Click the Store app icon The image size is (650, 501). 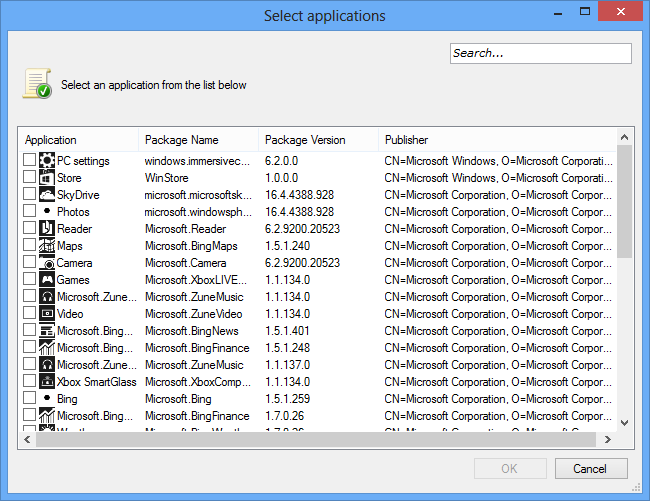click(46, 178)
